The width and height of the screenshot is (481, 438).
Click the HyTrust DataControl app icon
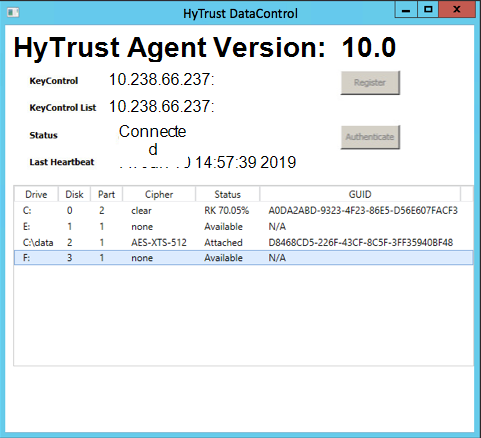click(x=13, y=13)
